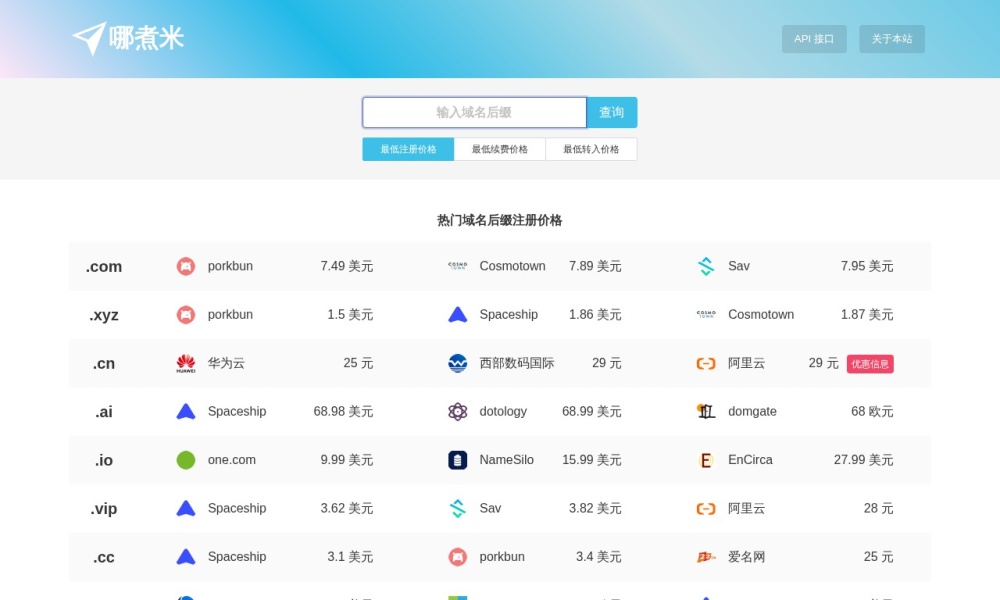Click the red 优惠信息 badge

tap(870, 364)
